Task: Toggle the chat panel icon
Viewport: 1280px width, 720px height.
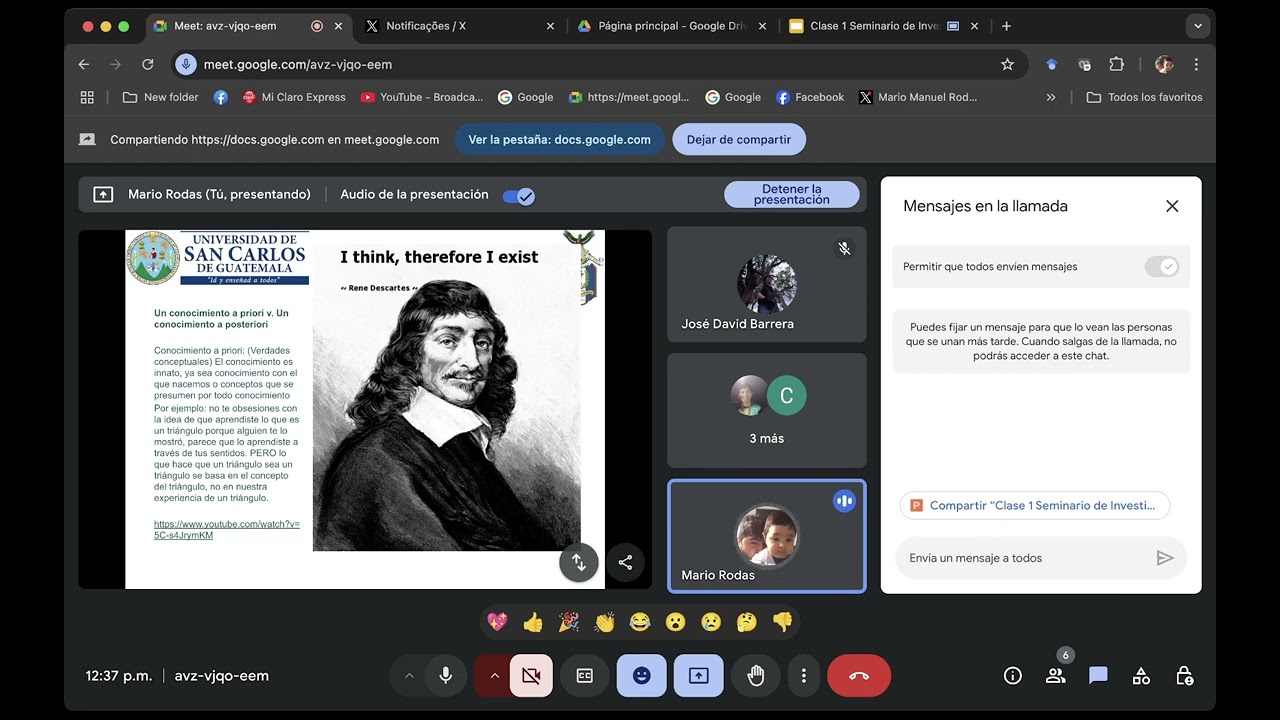Action: (x=1098, y=676)
